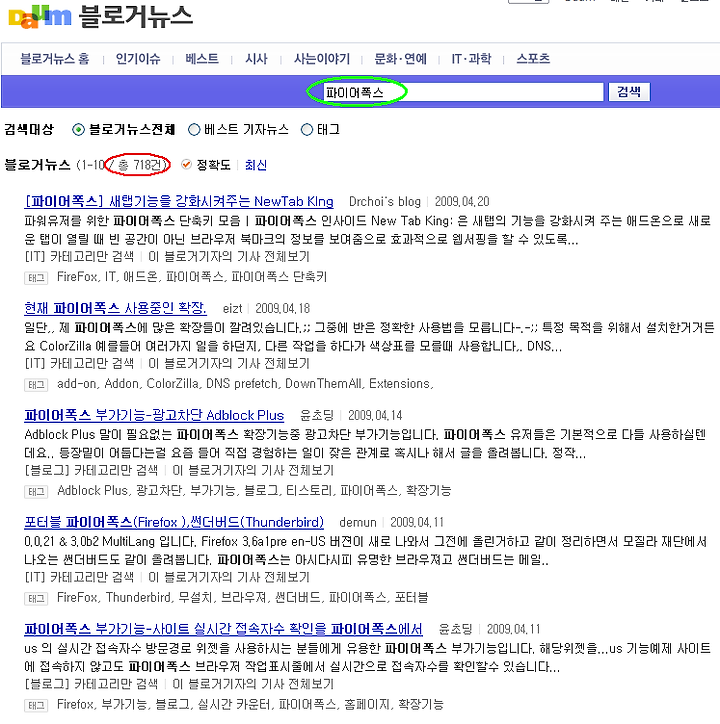Image resolution: width=720 pixels, height=724 pixels.
Task: Open the 시사 menu item
Action: point(256,59)
